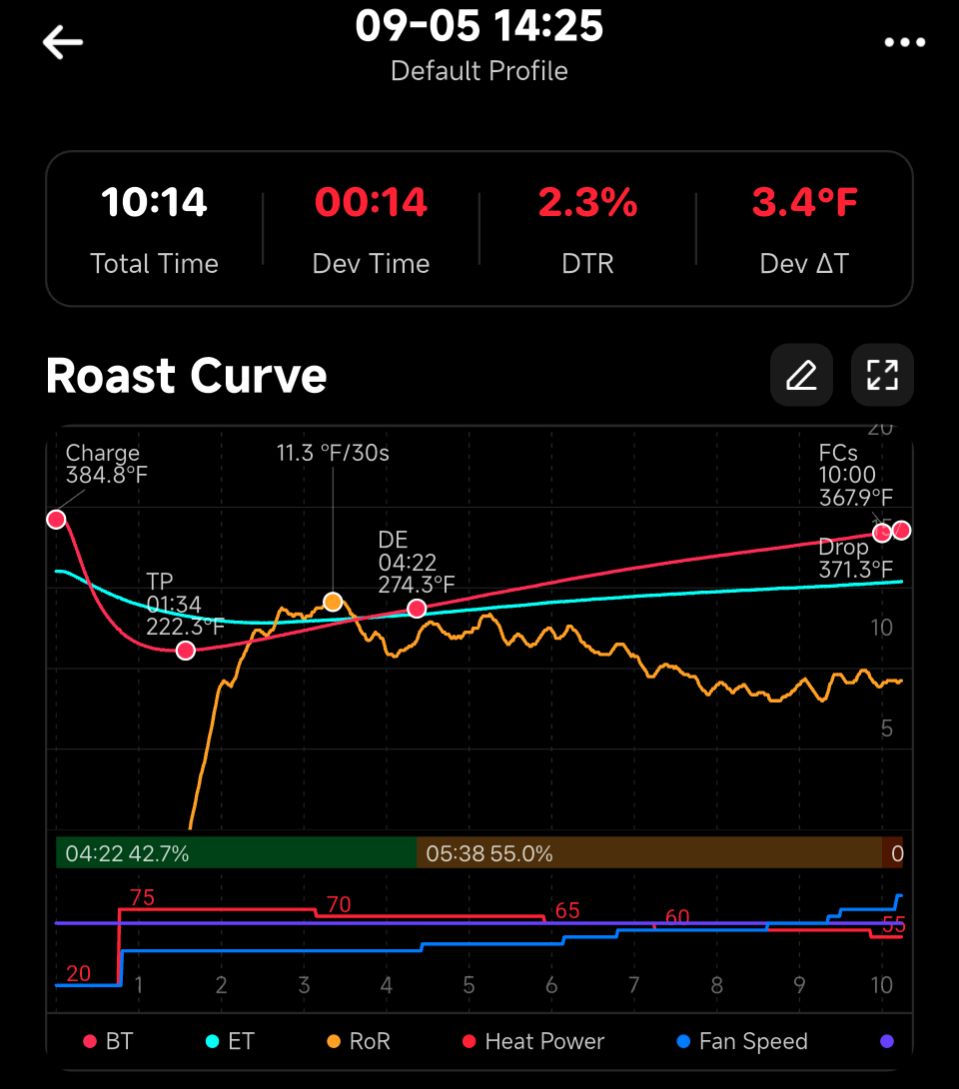The image size is (959, 1089).
Task: Tap the Default Profile subtitle
Action: [479, 71]
